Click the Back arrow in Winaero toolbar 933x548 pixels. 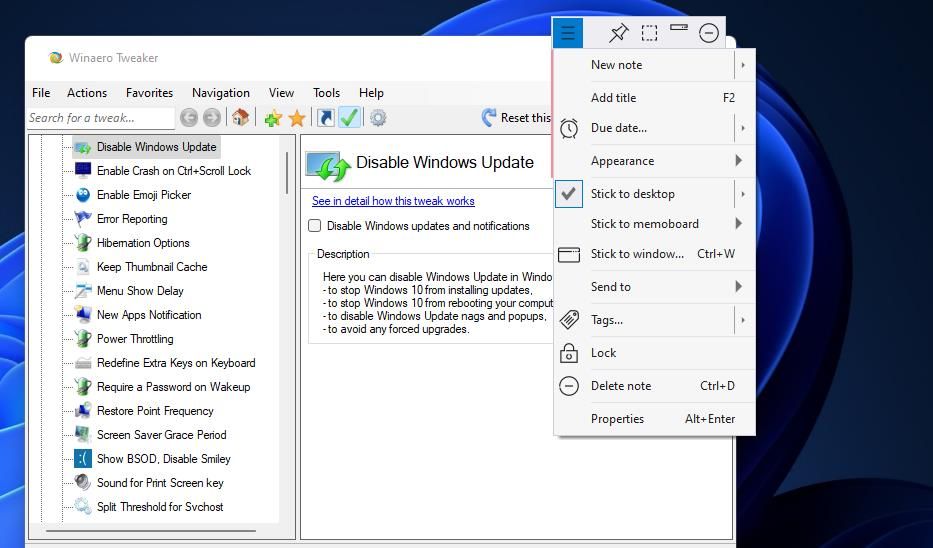tap(189, 118)
